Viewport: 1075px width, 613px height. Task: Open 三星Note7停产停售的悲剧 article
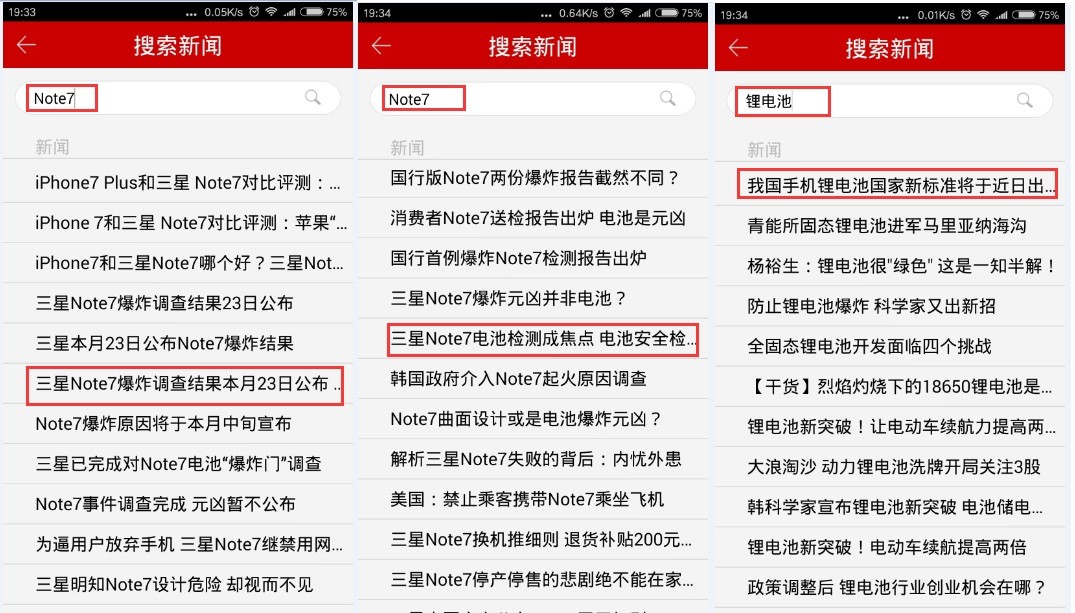click(x=533, y=580)
